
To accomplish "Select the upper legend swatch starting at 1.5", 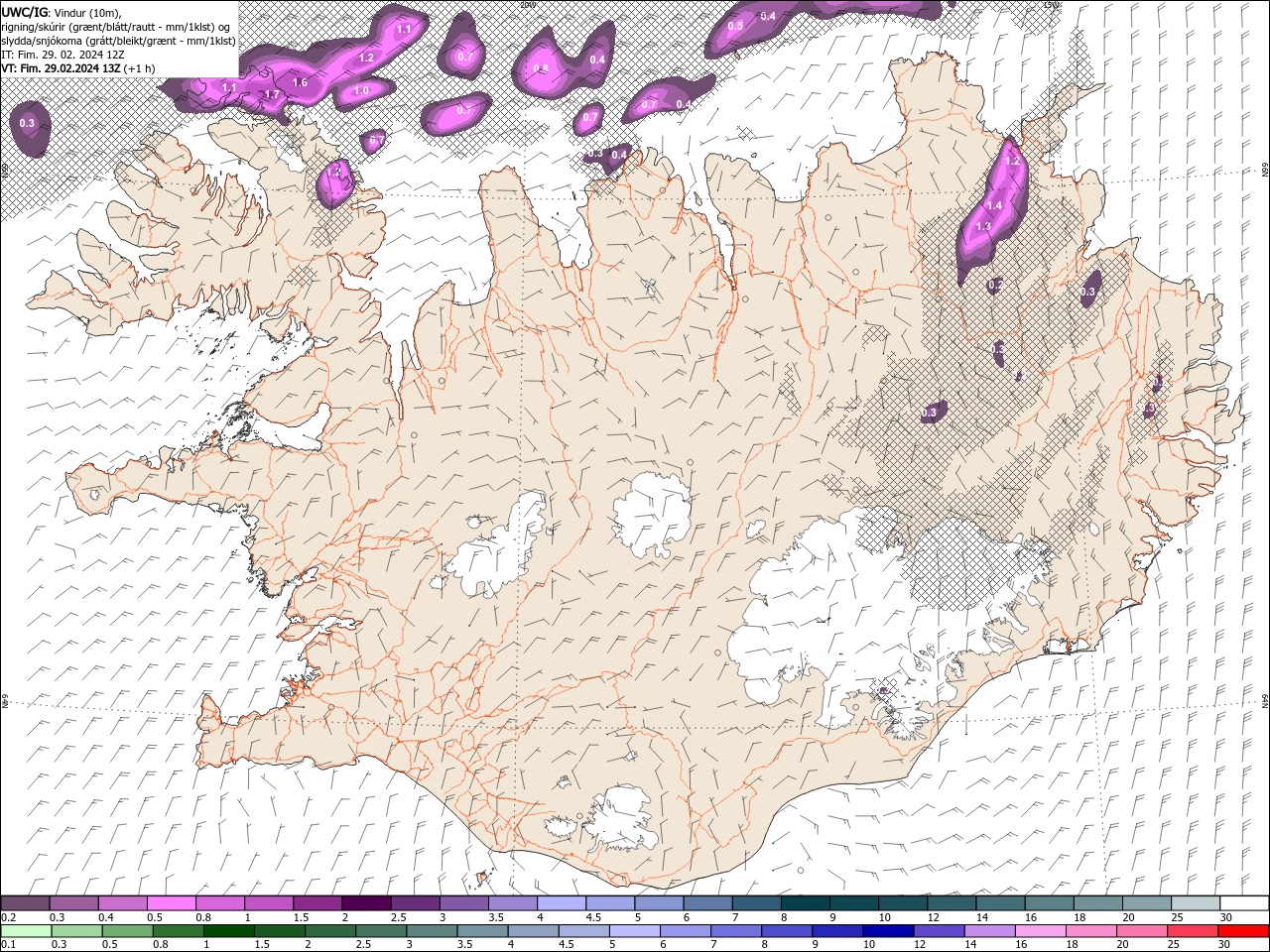I will tap(317, 903).
